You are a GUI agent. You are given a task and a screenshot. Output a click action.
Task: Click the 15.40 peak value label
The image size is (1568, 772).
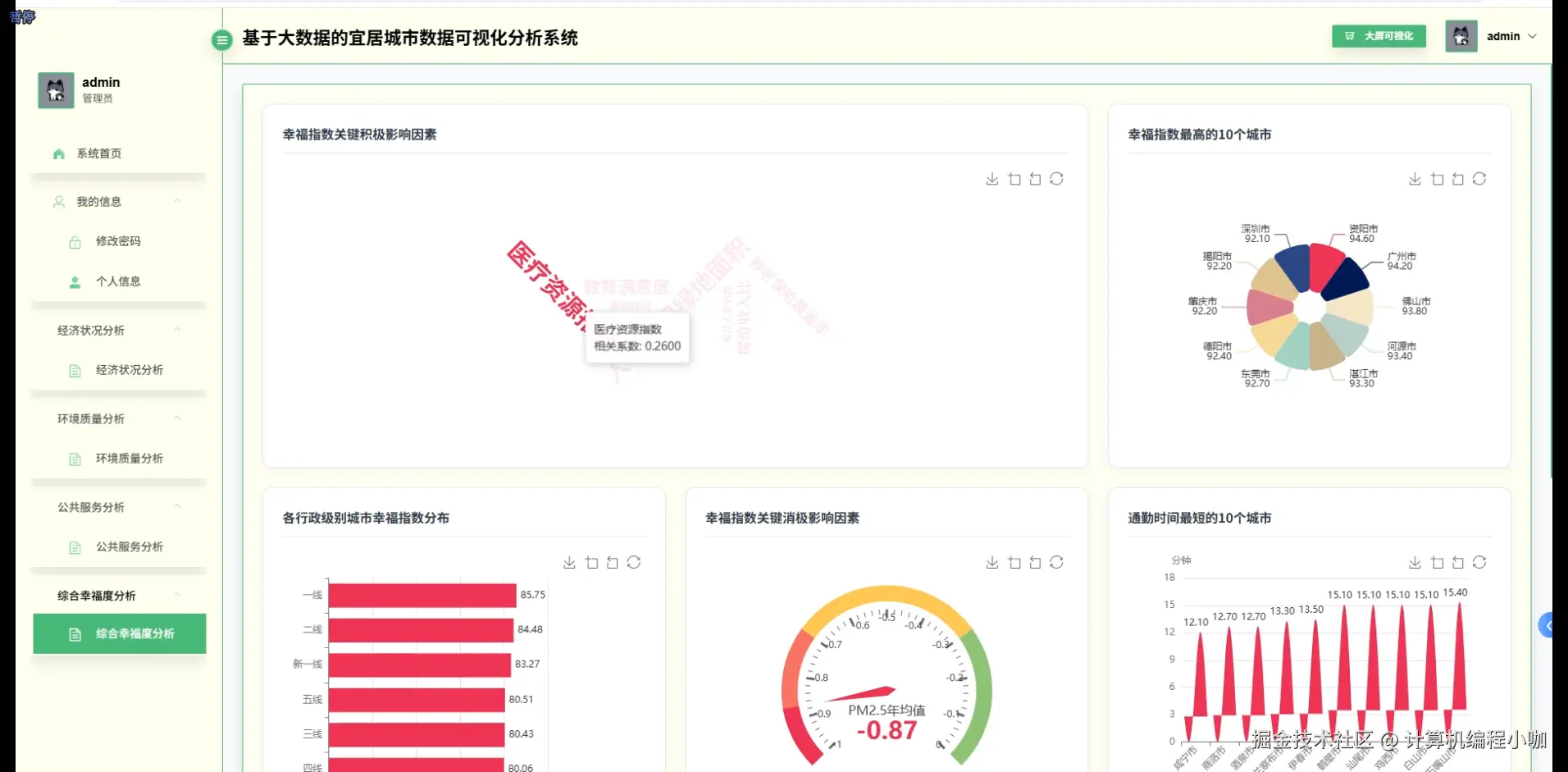pyautogui.click(x=1455, y=592)
